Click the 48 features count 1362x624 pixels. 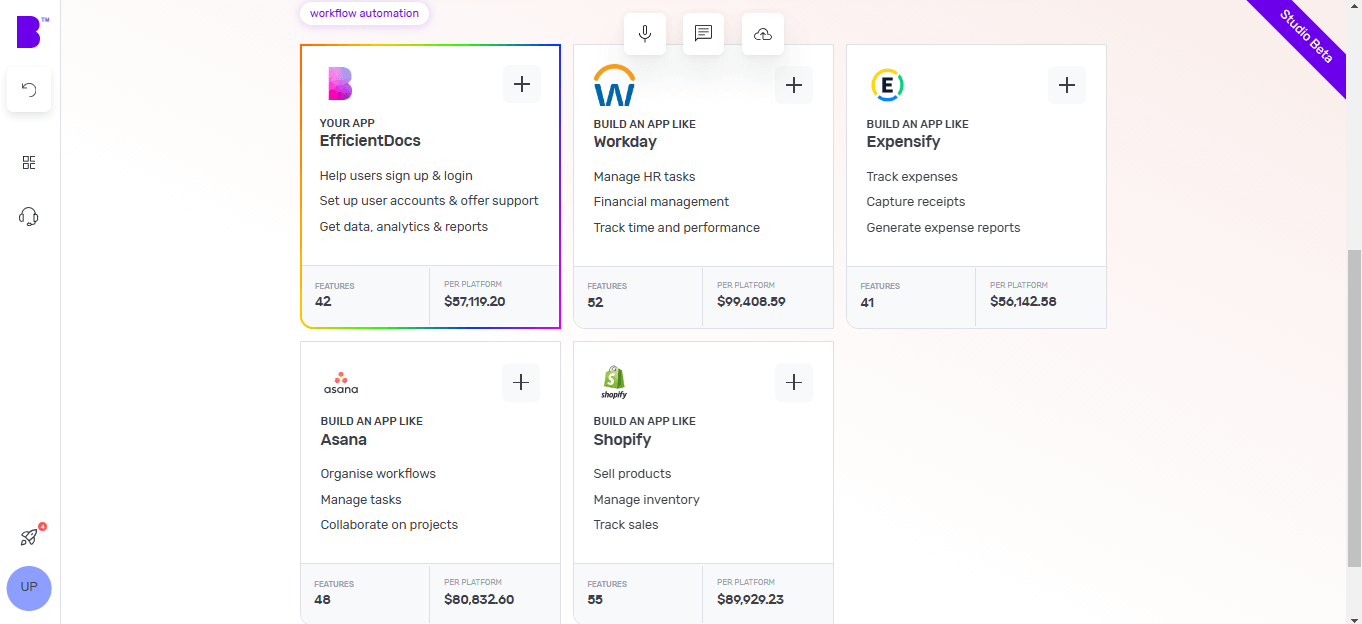(322, 600)
